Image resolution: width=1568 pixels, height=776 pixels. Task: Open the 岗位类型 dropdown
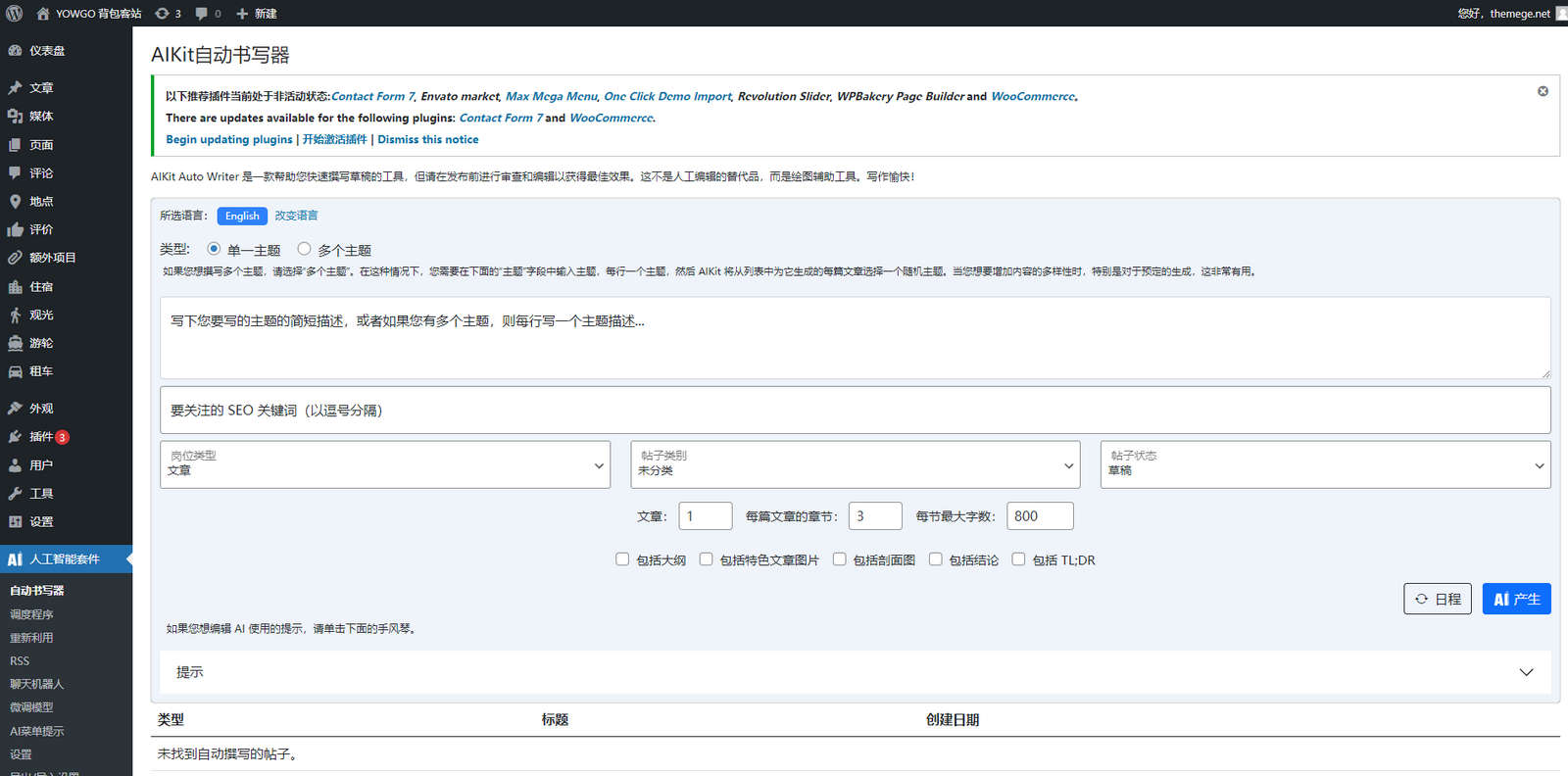point(385,464)
